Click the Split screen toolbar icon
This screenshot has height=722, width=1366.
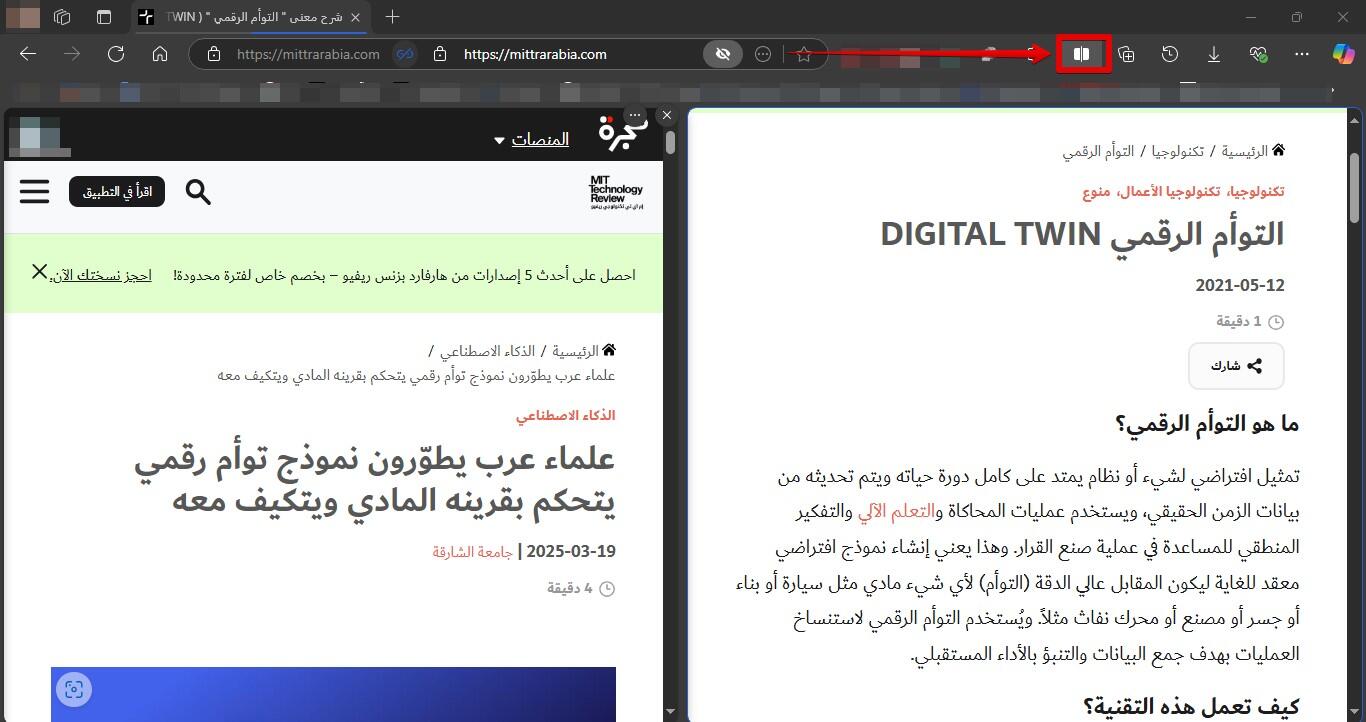[1081, 54]
